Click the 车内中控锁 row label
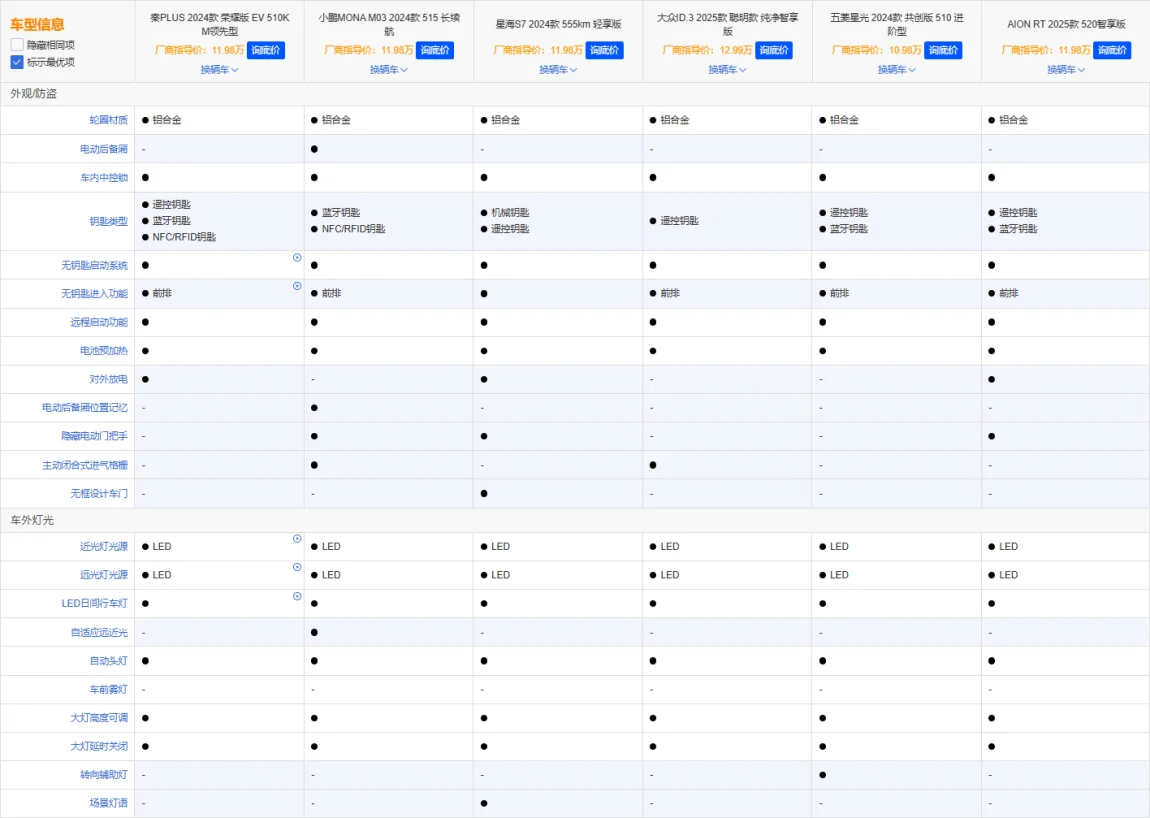This screenshot has width=1150, height=818. (x=103, y=178)
